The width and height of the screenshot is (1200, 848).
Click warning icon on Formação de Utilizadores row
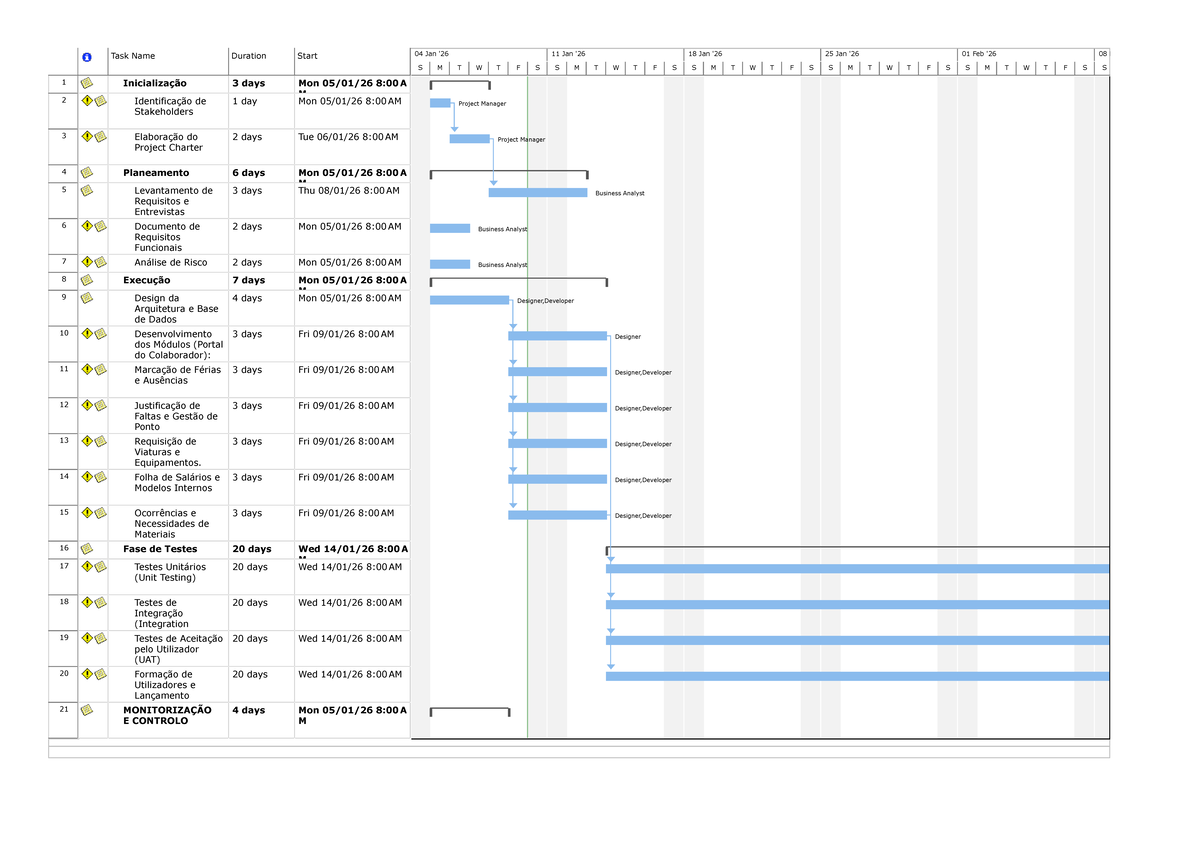tap(87, 674)
